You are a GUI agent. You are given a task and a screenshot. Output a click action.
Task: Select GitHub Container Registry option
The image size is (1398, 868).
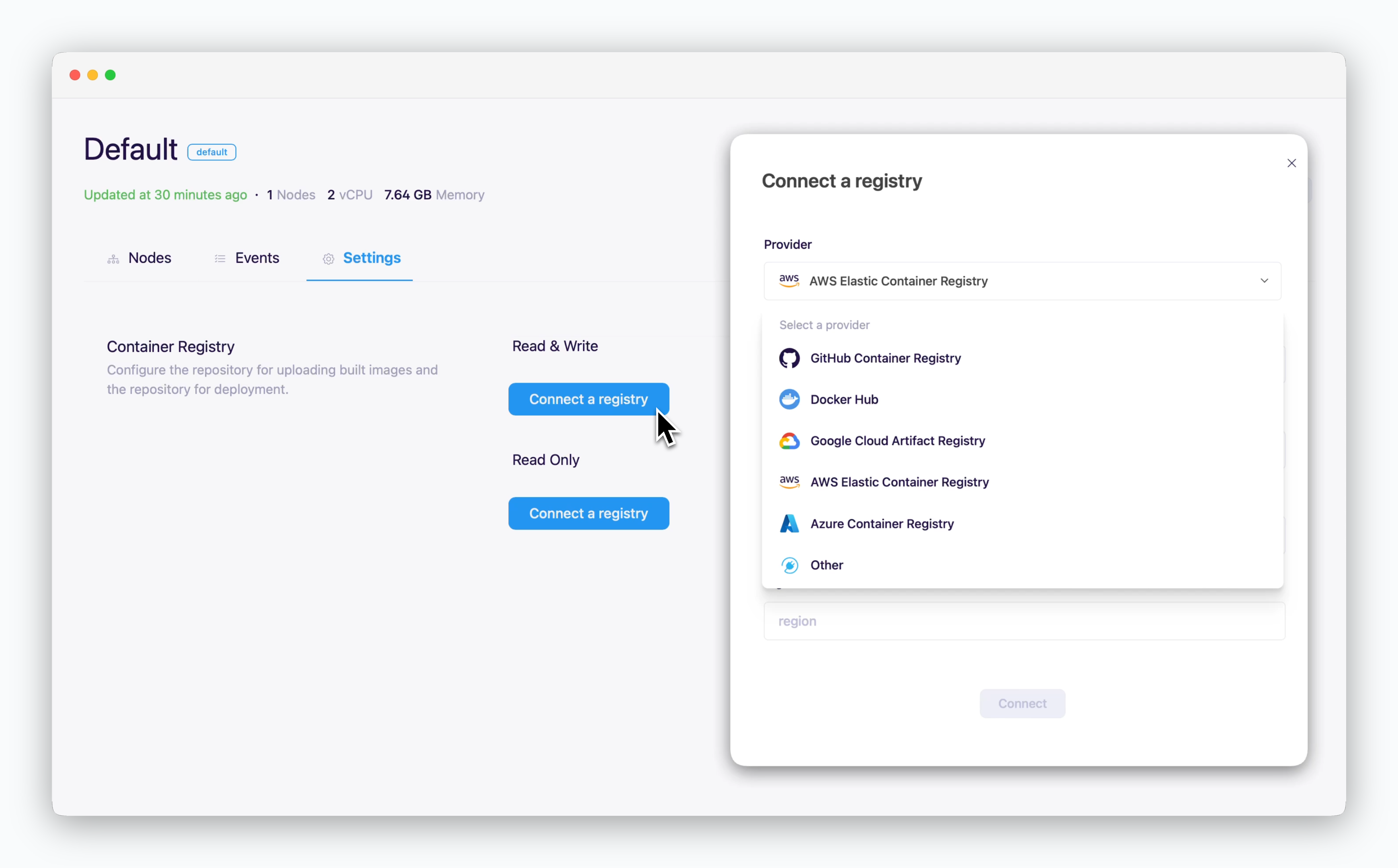pyautogui.click(x=1022, y=358)
